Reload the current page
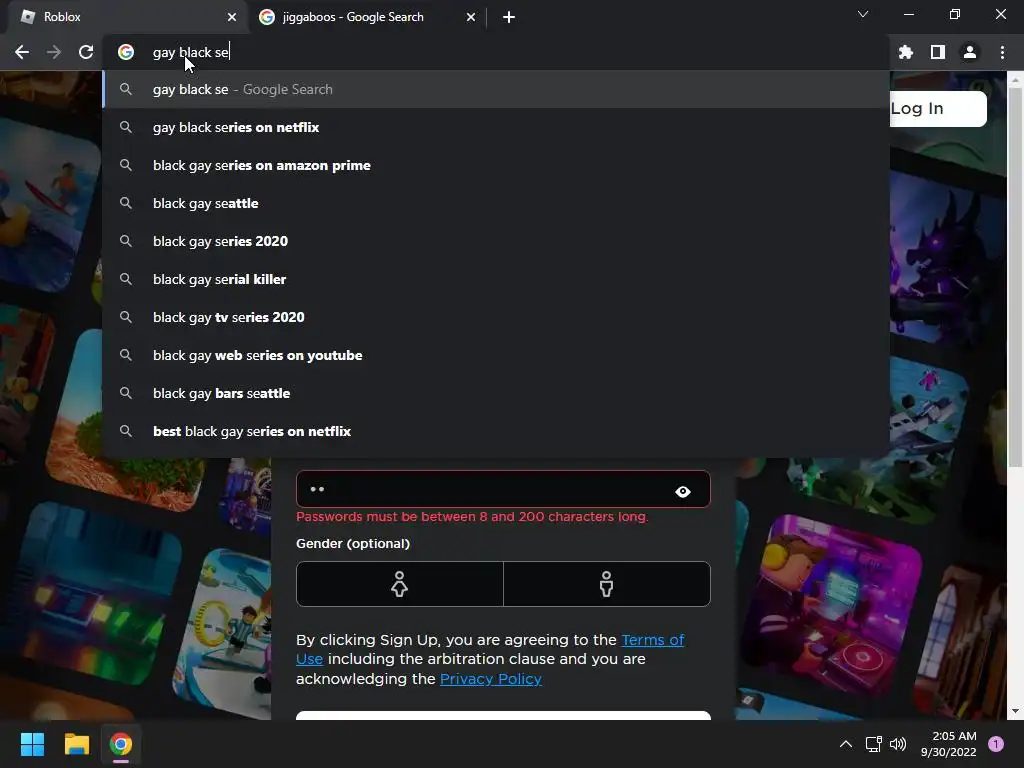Screen dimensions: 1024x768 point(86,52)
